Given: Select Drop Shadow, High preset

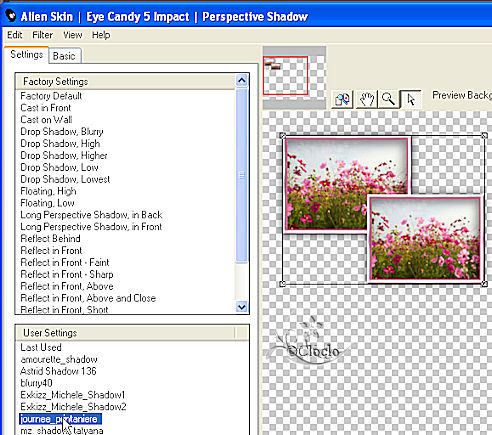Looking at the screenshot, I should click(x=60, y=144).
